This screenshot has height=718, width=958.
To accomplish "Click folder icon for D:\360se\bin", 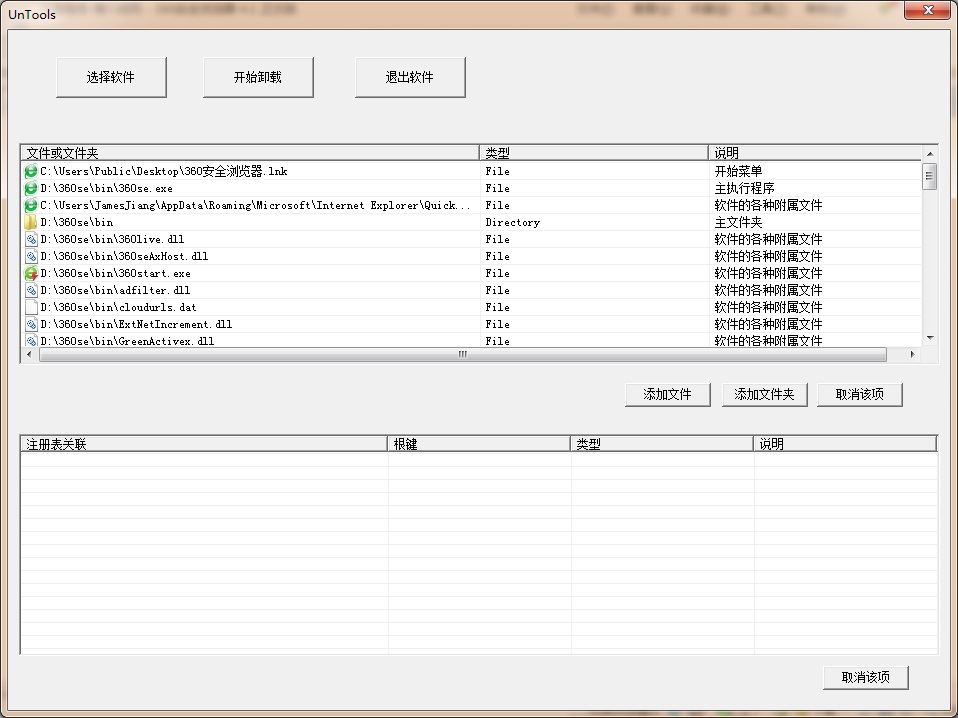I will pos(31,222).
